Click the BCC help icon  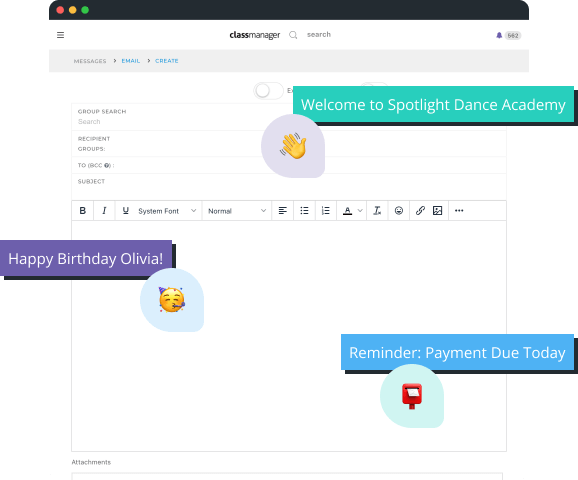click(107, 166)
